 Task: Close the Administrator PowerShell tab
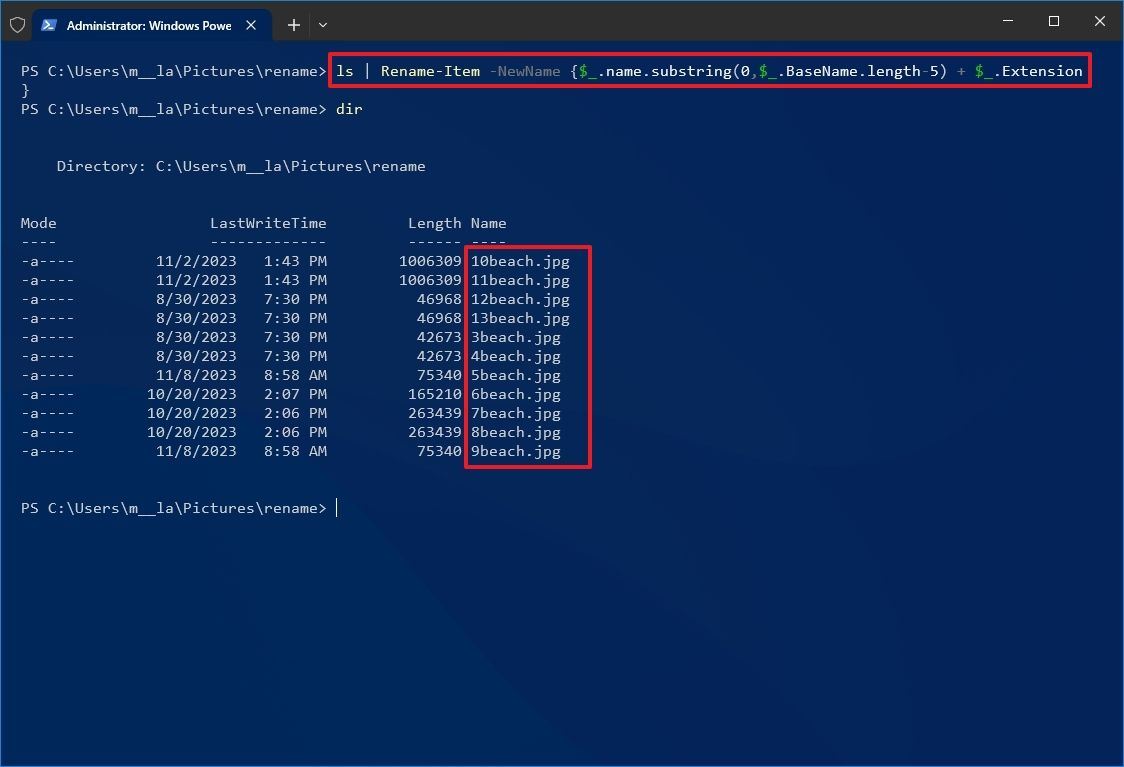coord(251,26)
